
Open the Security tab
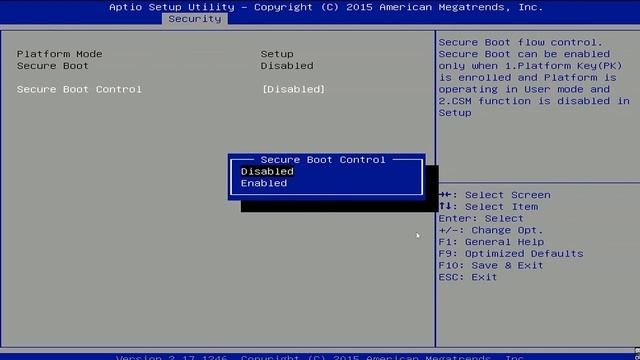point(195,19)
